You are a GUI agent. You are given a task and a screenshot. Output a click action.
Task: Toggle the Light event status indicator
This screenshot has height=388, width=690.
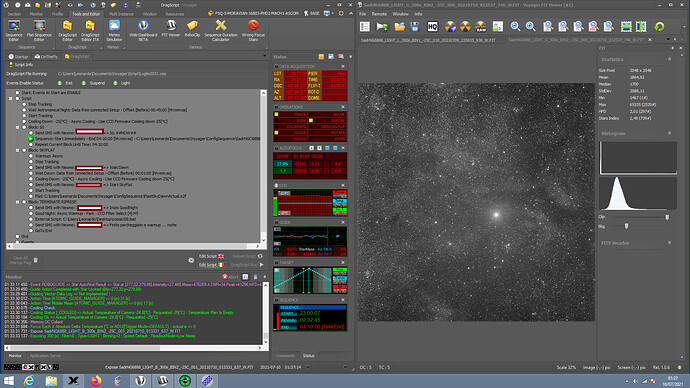115,83
